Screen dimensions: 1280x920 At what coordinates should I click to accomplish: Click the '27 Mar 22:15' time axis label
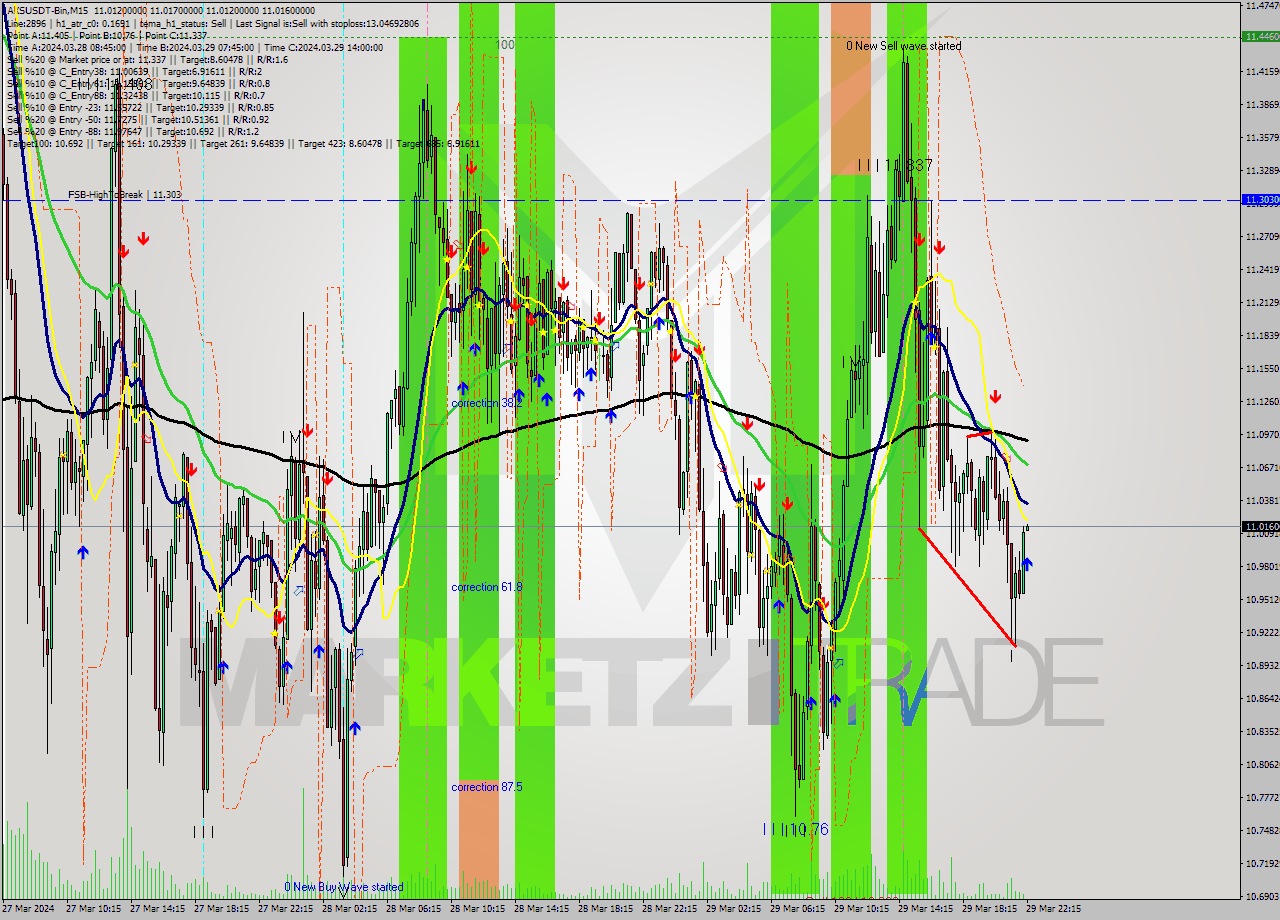coord(285,909)
